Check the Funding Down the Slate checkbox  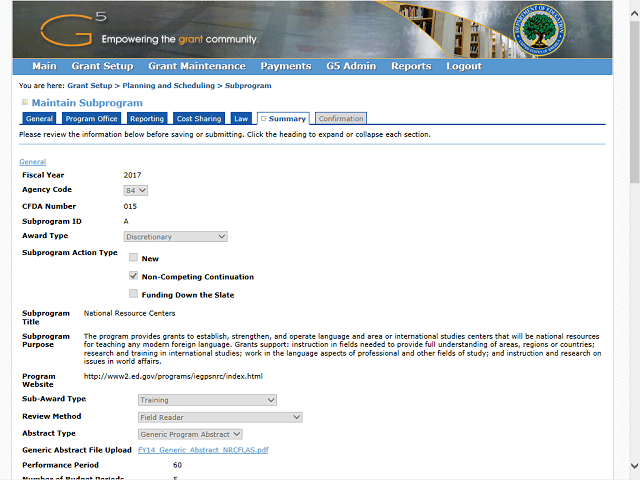[x=133, y=293]
